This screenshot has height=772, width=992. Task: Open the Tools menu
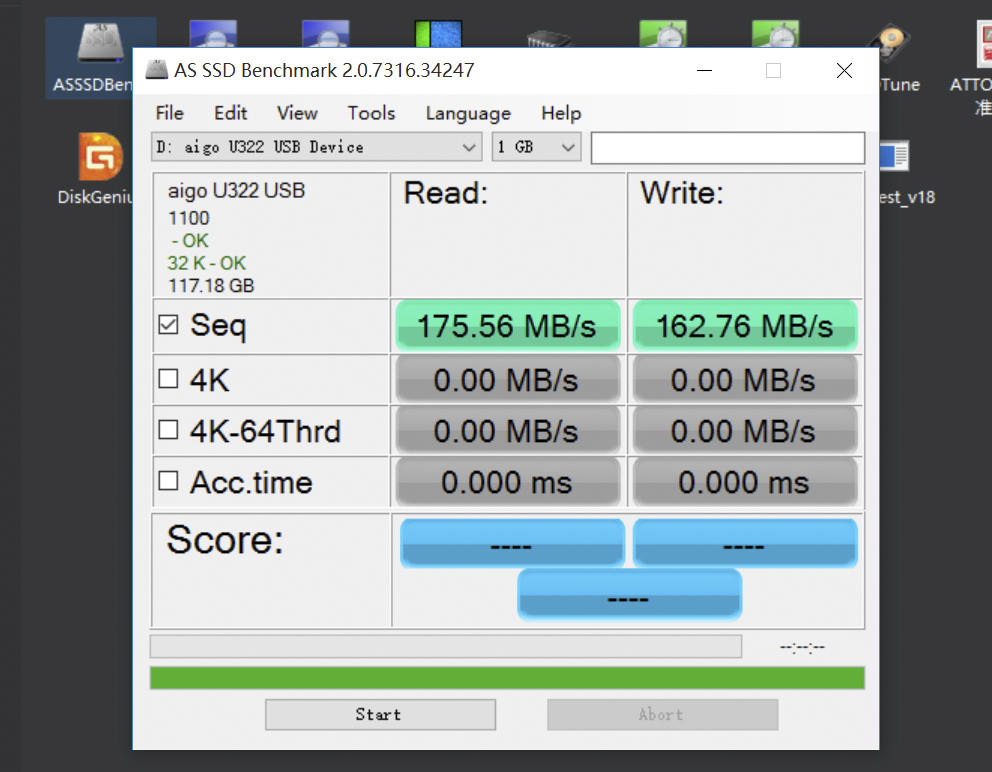371,113
